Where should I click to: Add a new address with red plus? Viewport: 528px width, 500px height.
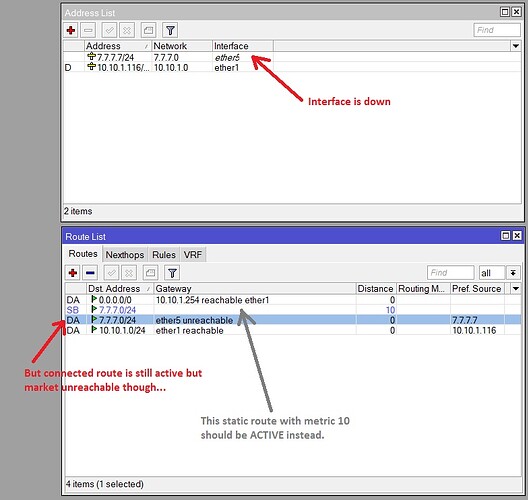click(71, 30)
